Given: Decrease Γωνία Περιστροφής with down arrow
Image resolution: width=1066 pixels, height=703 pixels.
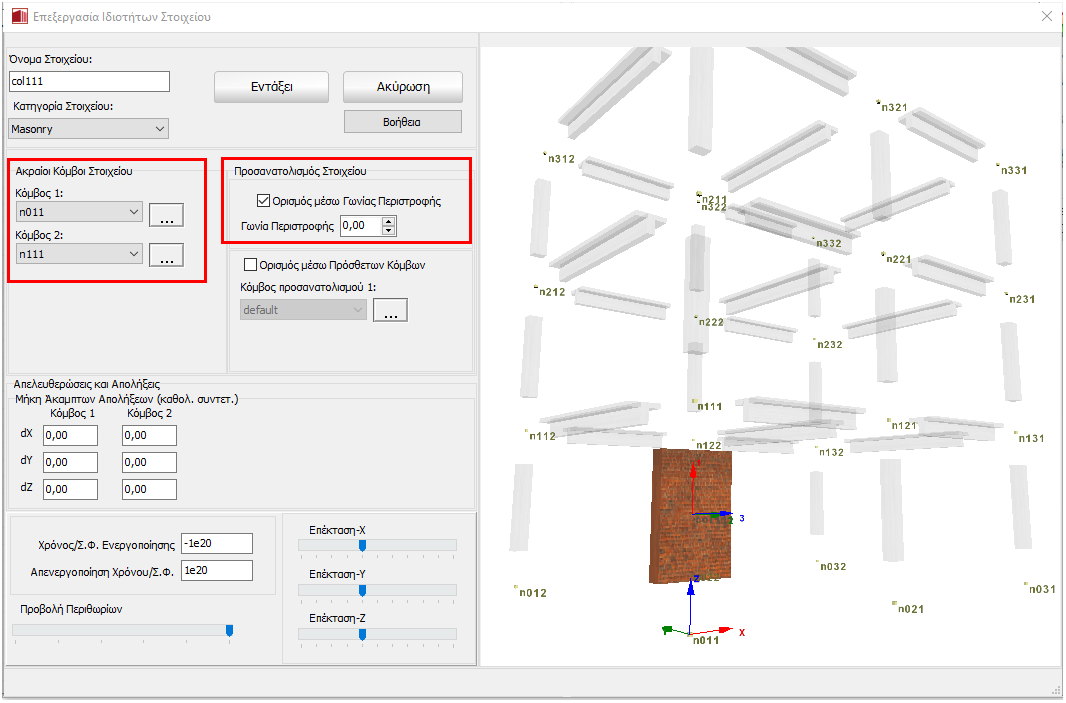Looking at the screenshot, I should click(389, 231).
